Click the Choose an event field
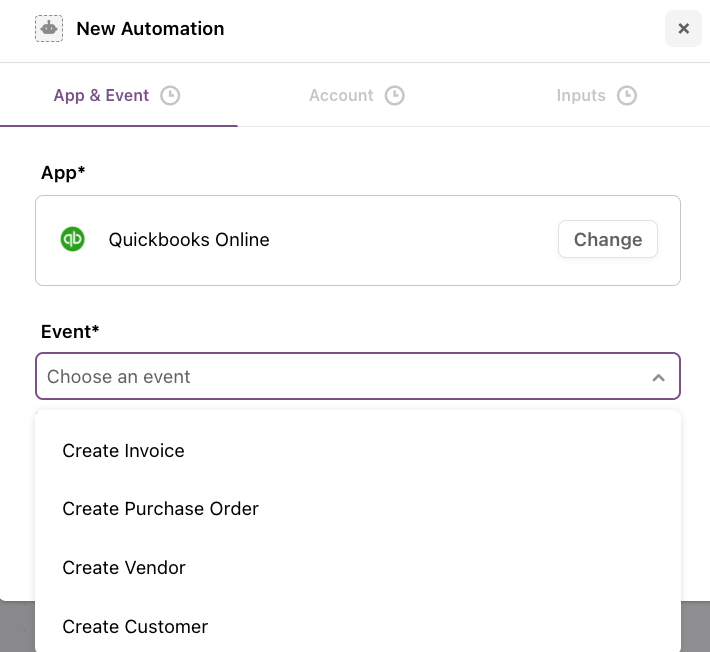The height and width of the screenshot is (652, 710). click(x=358, y=376)
